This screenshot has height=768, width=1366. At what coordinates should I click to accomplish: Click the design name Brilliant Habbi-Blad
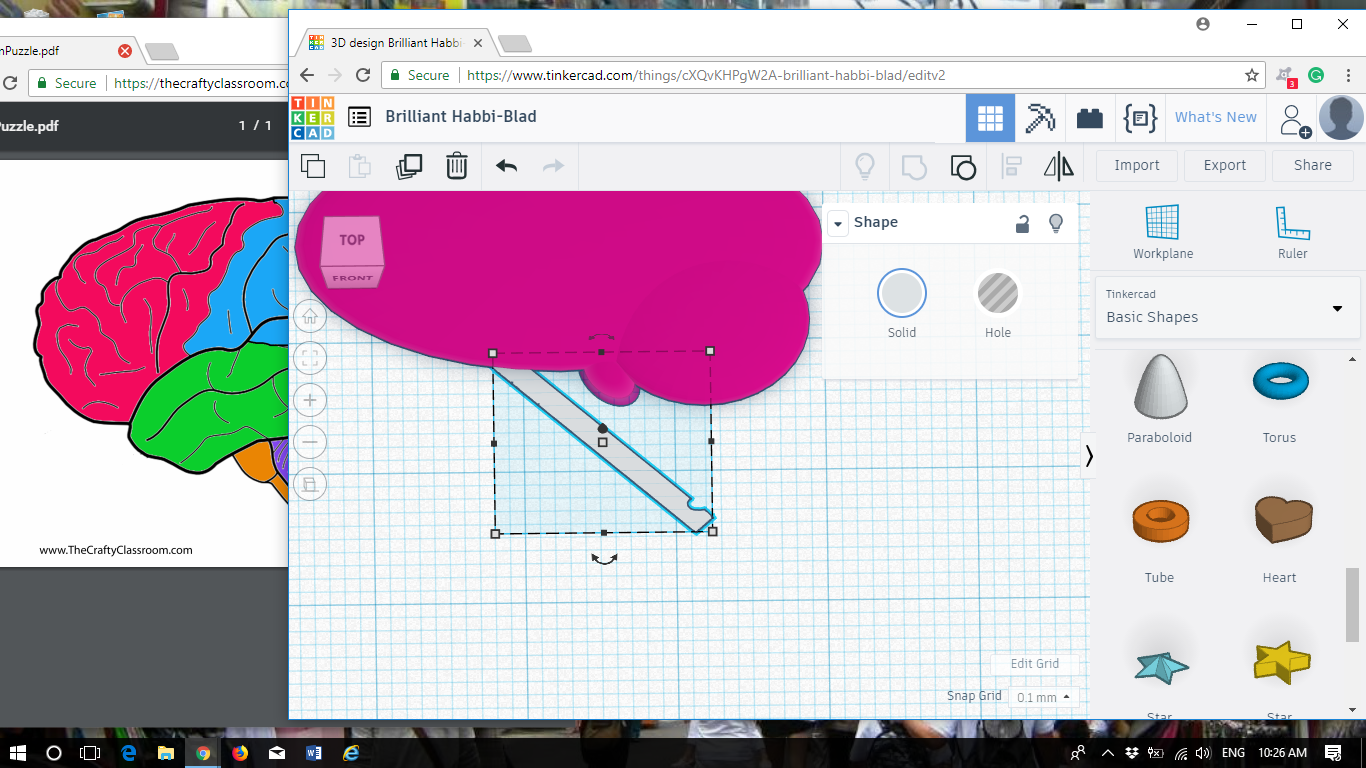[x=461, y=117]
